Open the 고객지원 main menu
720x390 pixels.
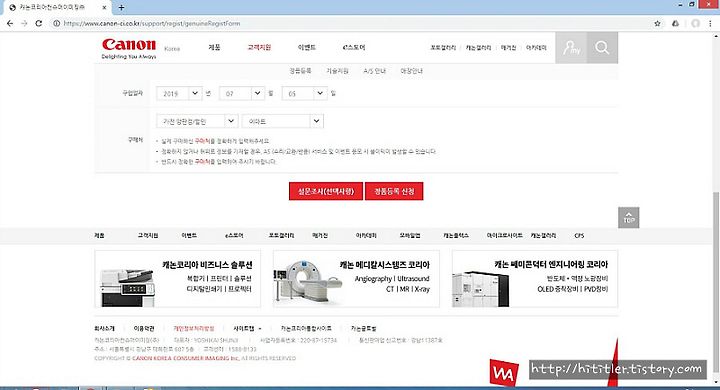[259, 47]
